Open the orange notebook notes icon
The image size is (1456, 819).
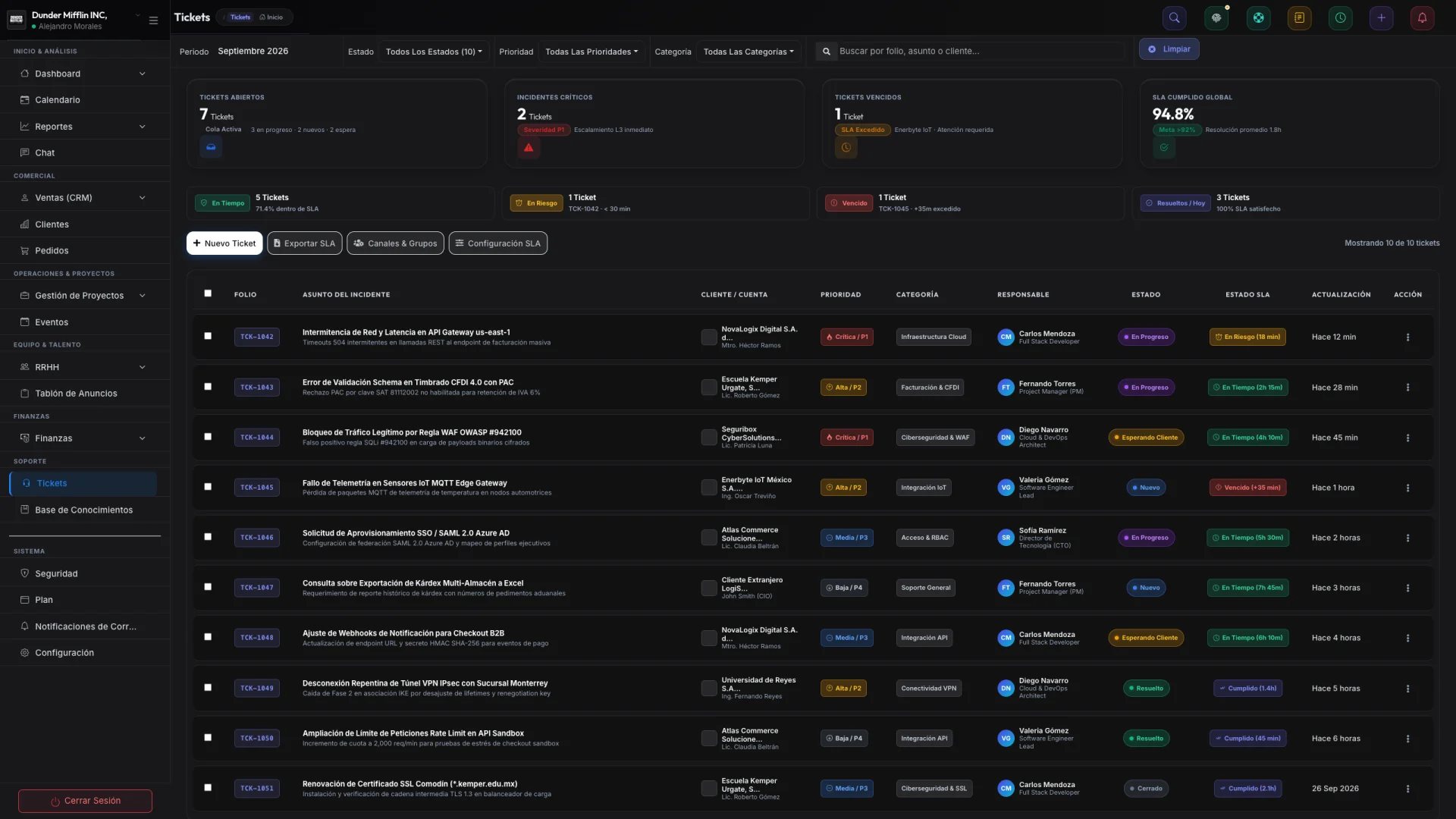[x=1299, y=18]
